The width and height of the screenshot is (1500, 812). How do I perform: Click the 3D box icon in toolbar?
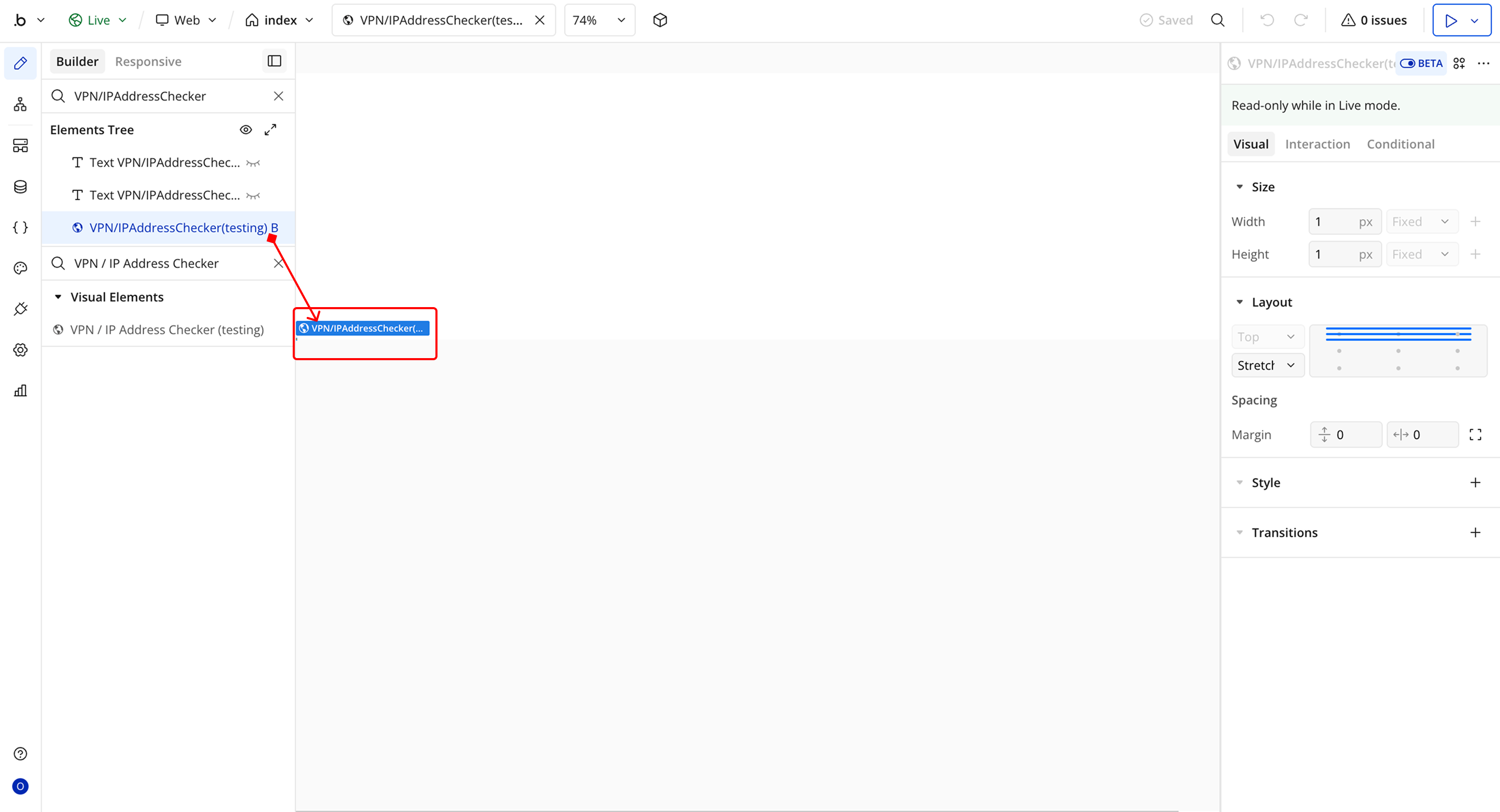(x=660, y=20)
